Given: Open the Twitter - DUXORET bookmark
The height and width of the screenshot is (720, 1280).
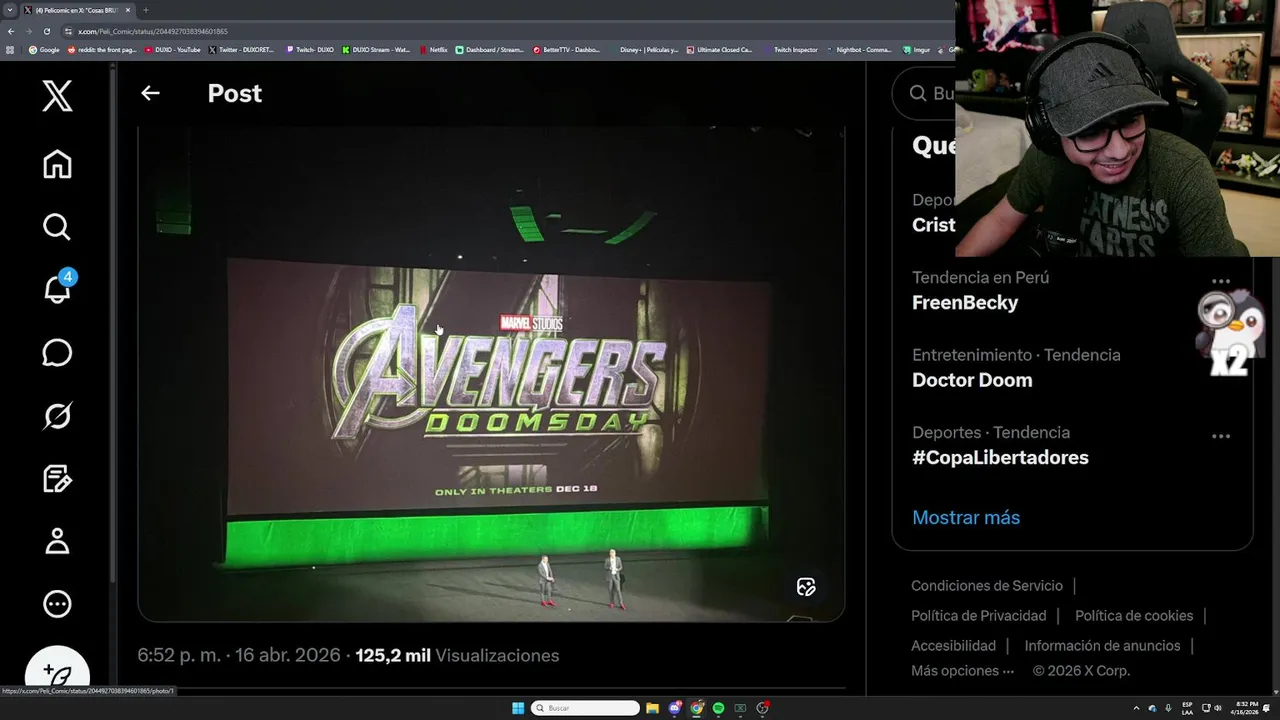Looking at the screenshot, I should coord(241,50).
